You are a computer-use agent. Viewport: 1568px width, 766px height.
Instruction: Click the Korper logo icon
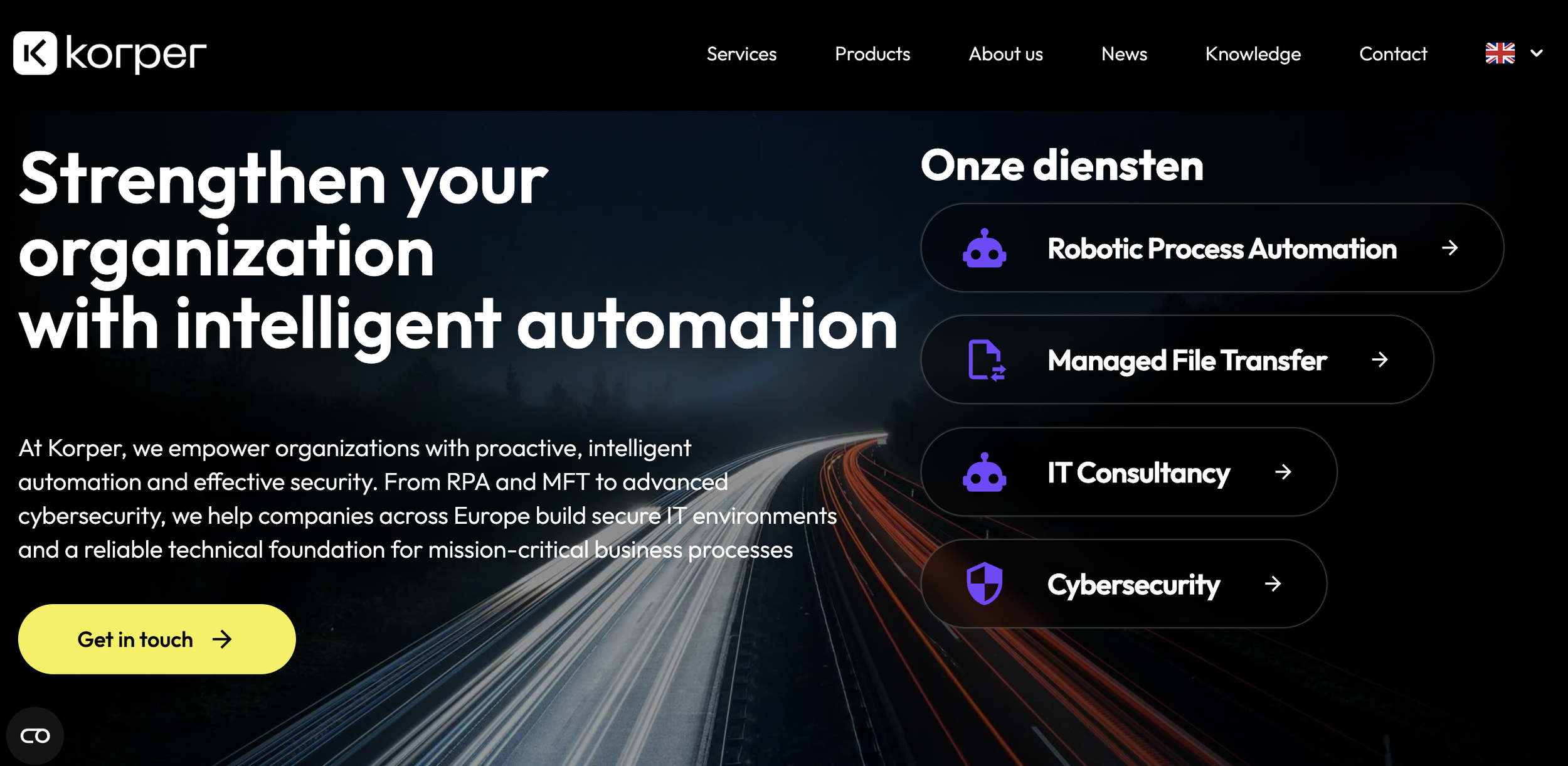(x=35, y=53)
